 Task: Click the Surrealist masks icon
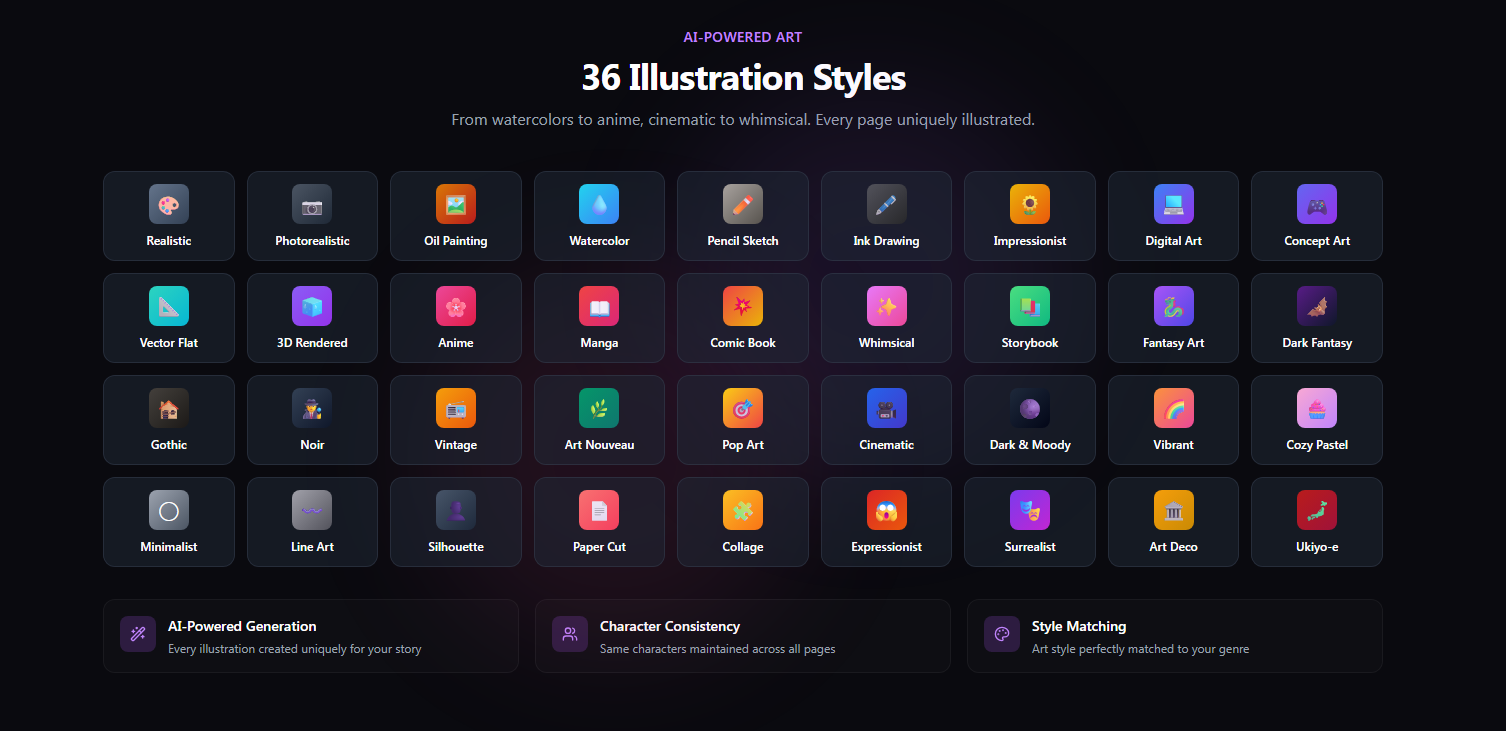tap(1030, 510)
